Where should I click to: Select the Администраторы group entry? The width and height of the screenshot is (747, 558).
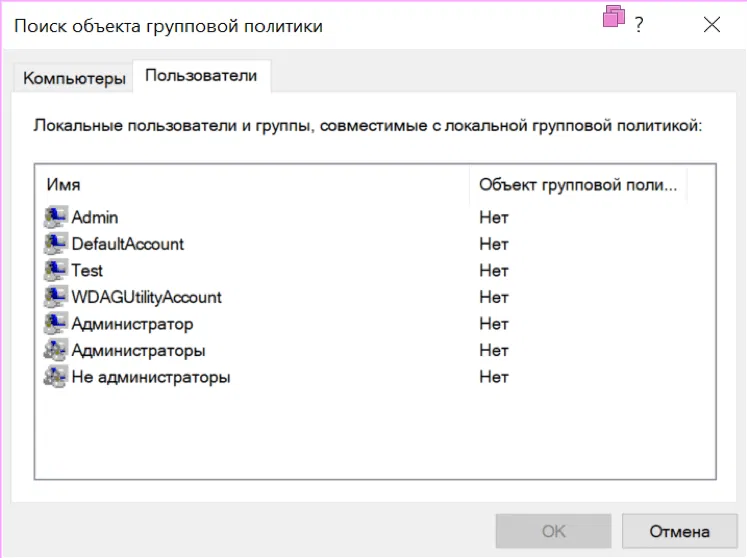tap(138, 351)
